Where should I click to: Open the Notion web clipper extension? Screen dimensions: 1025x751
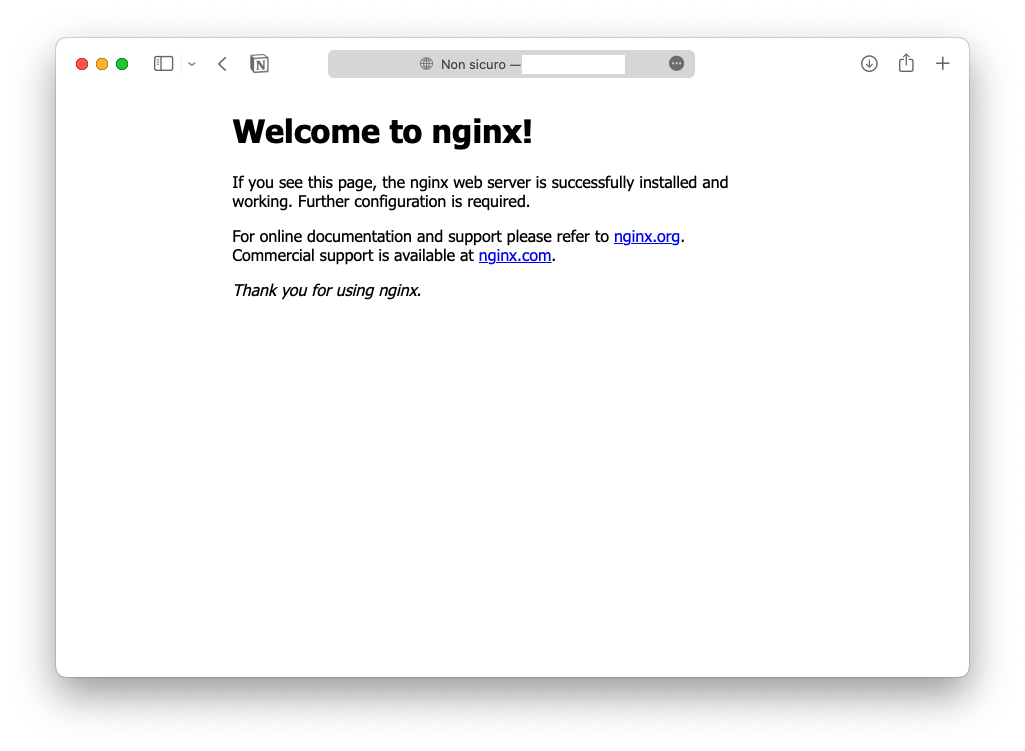[x=260, y=63]
